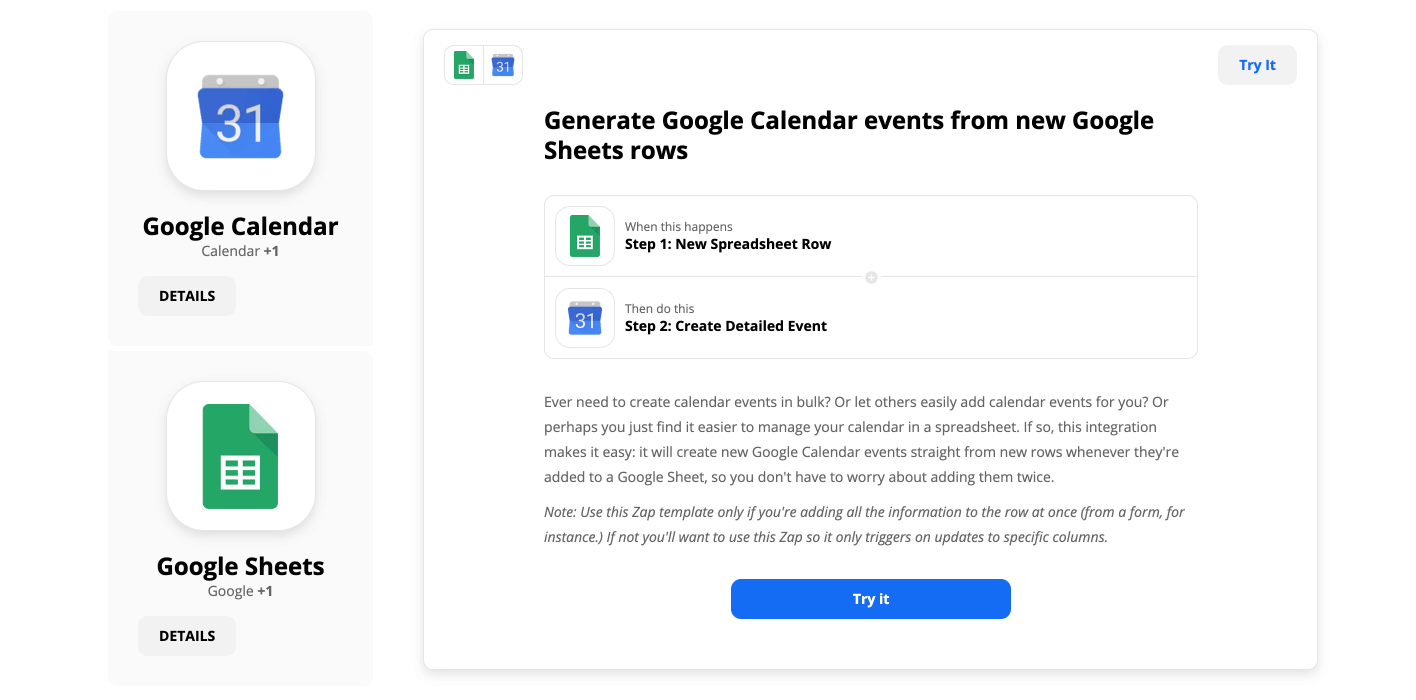1416x700 pixels.
Task: Select the small Google Sheets icon atop the card
Action: point(463,64)
